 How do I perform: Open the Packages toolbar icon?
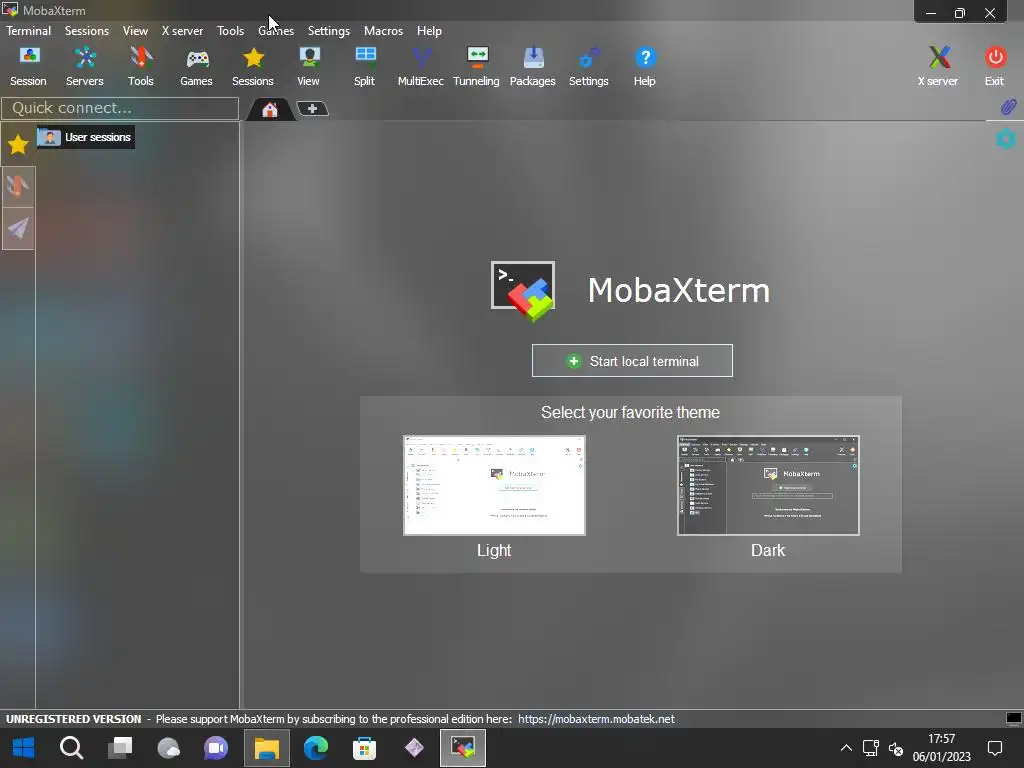pyautogui.click(x=533, y=67)
